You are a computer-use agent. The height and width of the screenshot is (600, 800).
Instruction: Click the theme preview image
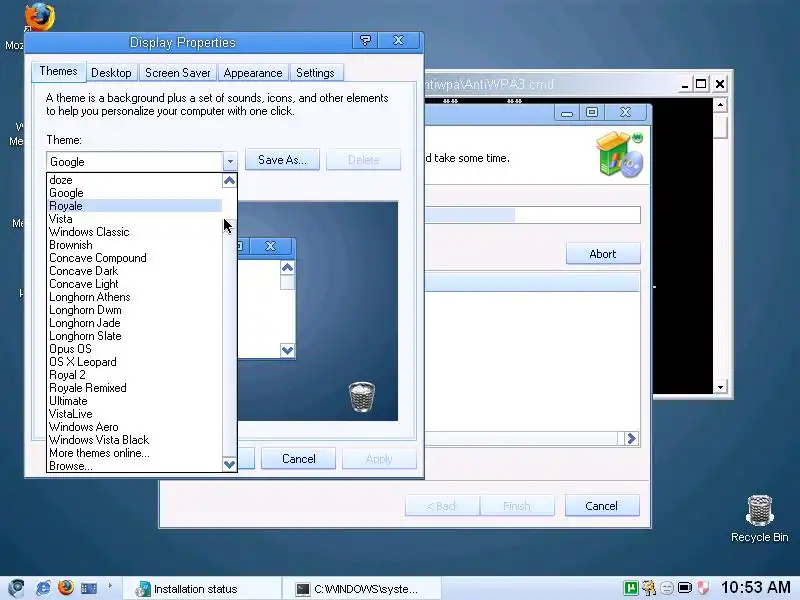point(317,311)
